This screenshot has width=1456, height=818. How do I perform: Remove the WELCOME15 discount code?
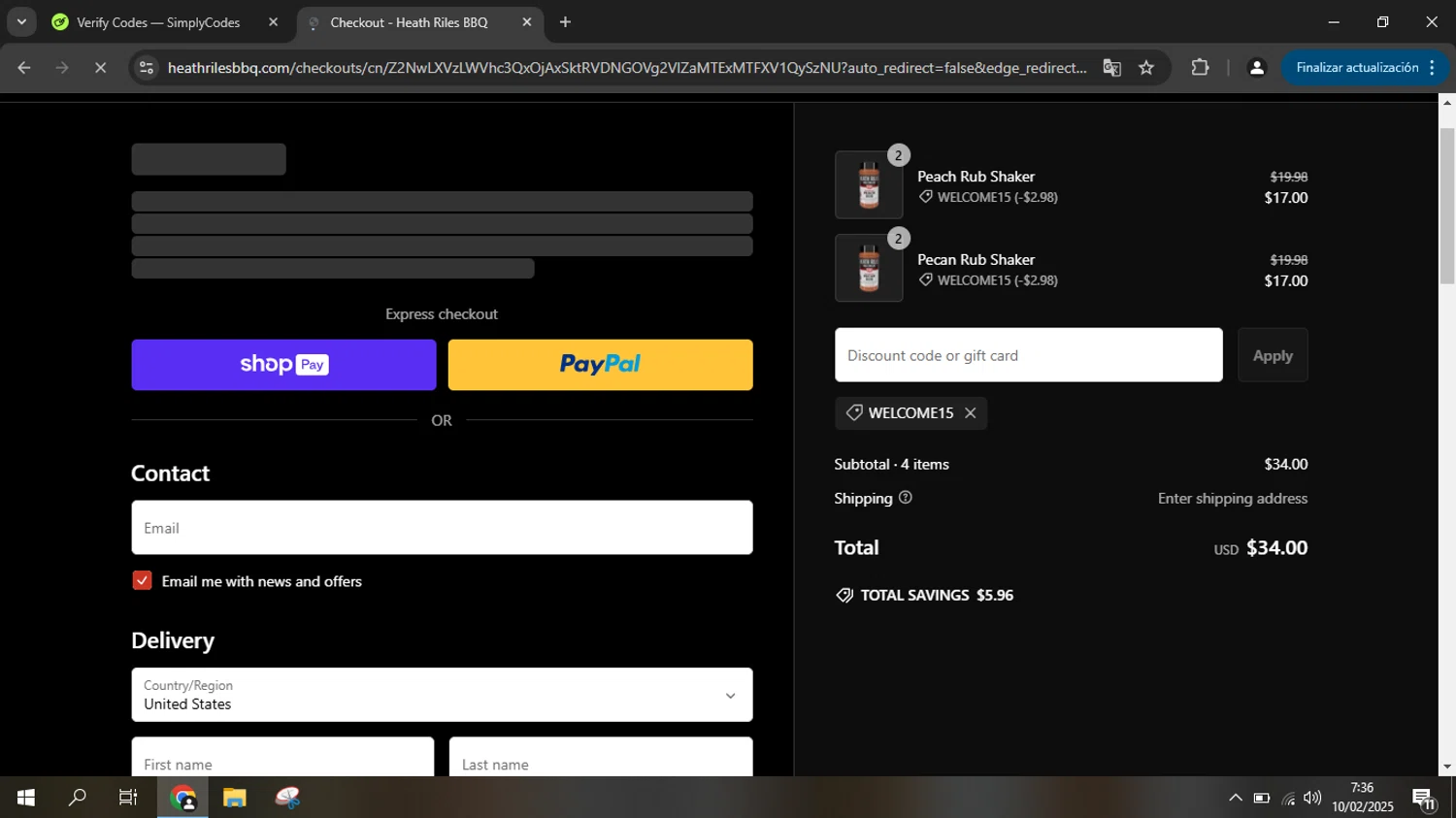[970, 413]
